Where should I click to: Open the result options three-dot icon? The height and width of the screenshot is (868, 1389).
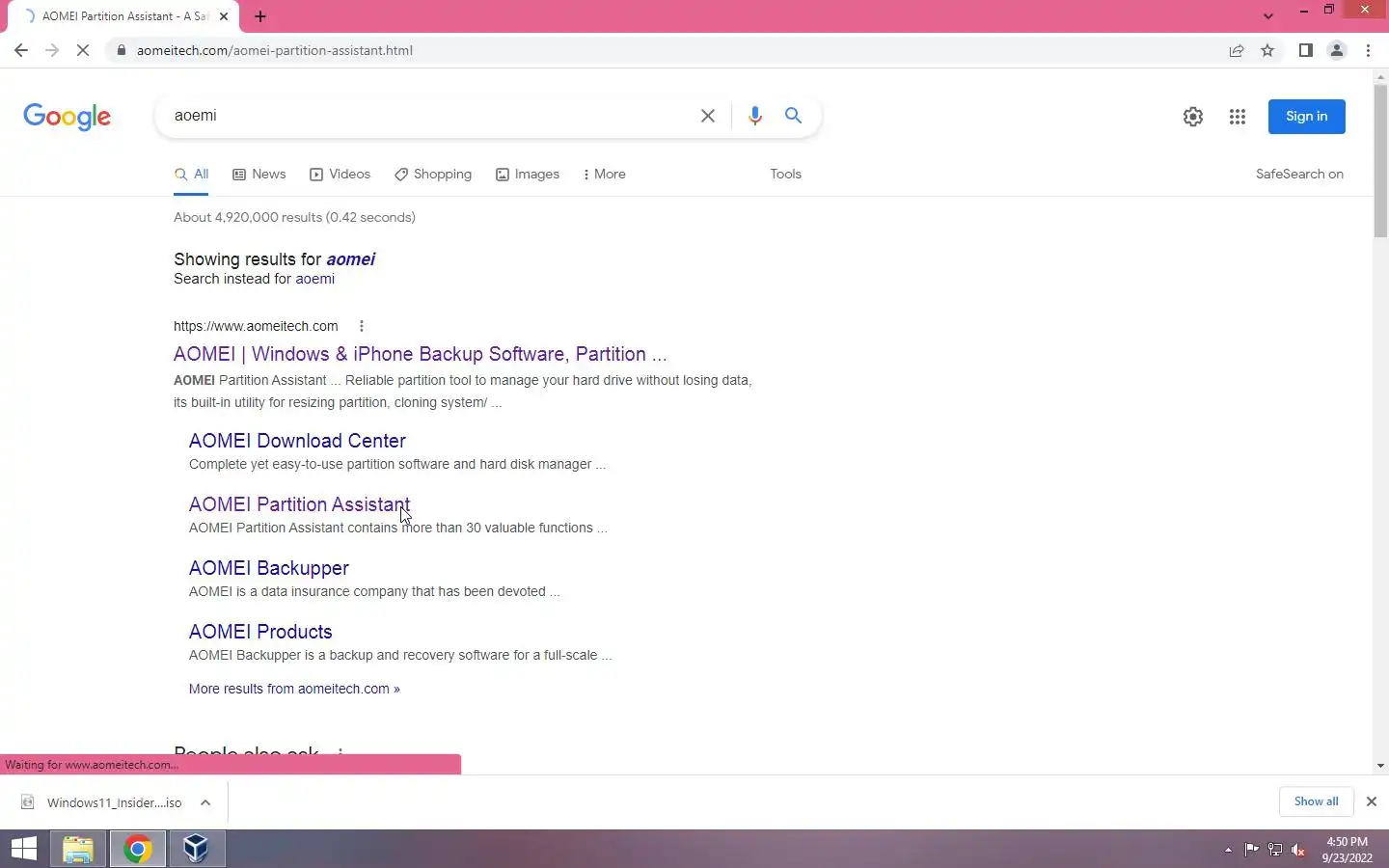[x=361, y=326]
